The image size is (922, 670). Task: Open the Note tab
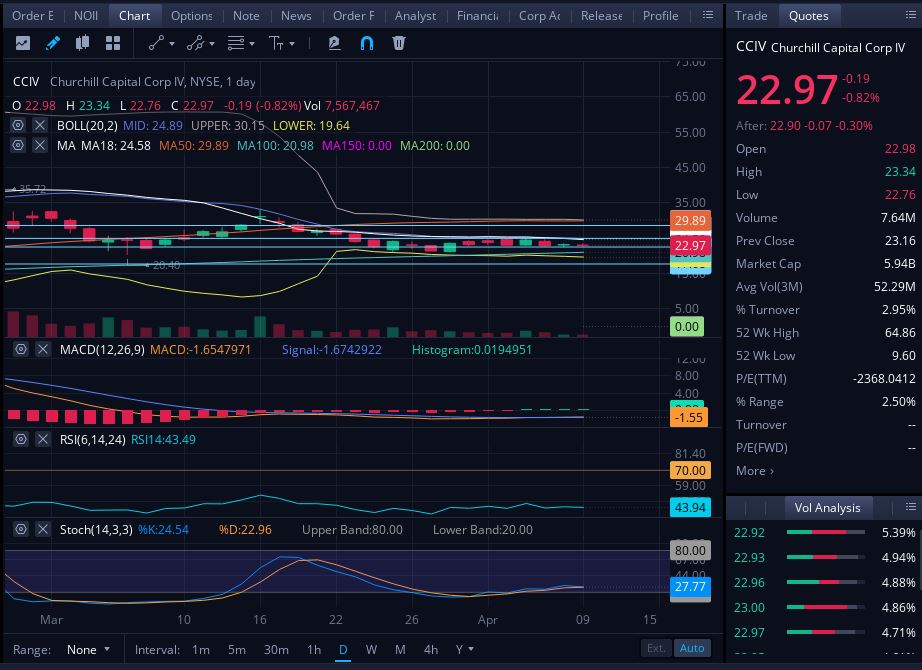click(246, 16)
